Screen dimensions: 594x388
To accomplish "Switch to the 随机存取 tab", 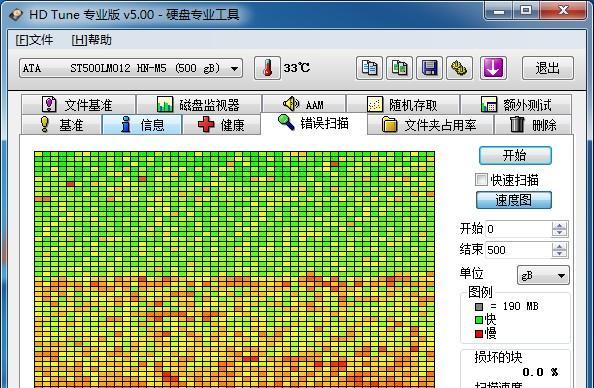I will [403, 105].
